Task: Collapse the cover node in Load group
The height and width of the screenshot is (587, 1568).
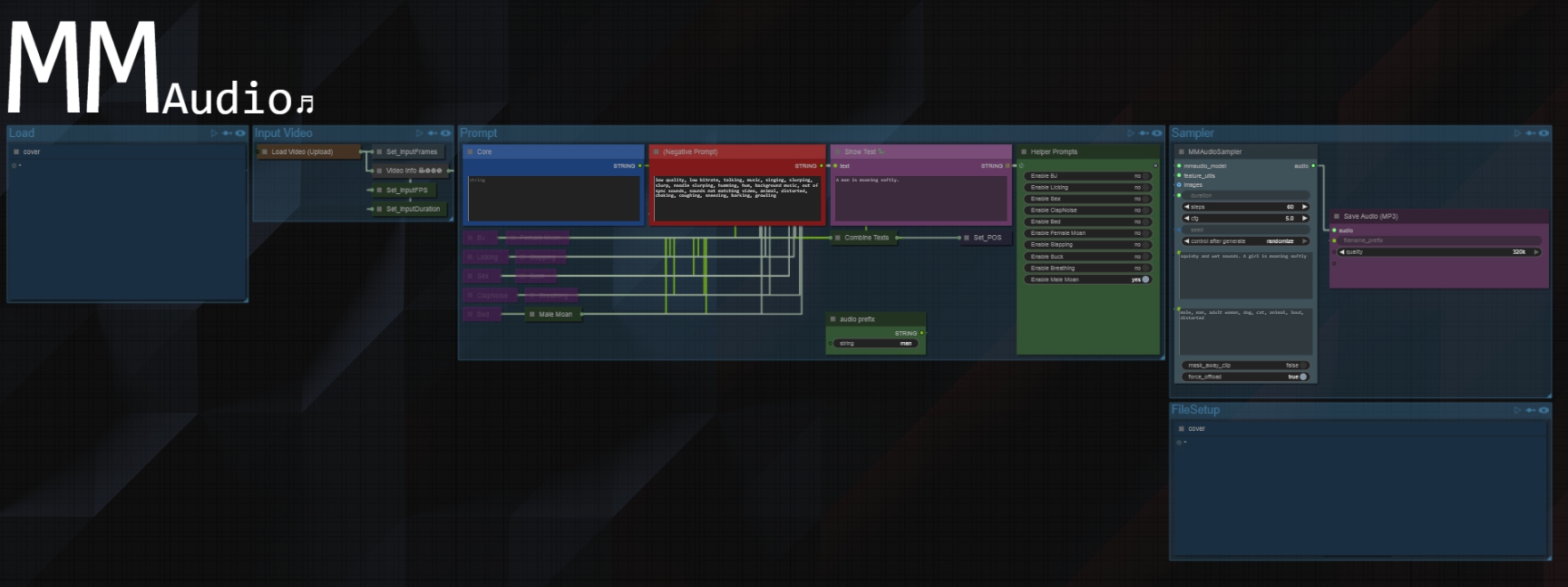Action: [16, 152]
